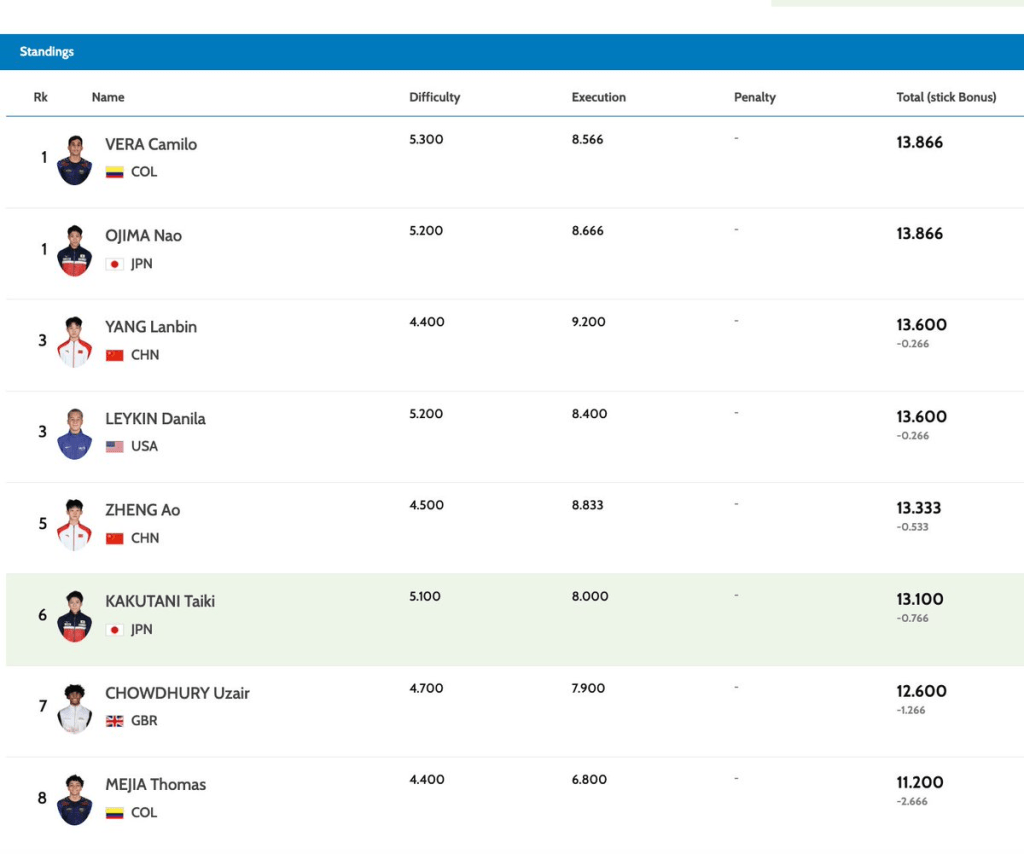
Task: Click the Standings header bar
Action: click(x=512, y=52)
